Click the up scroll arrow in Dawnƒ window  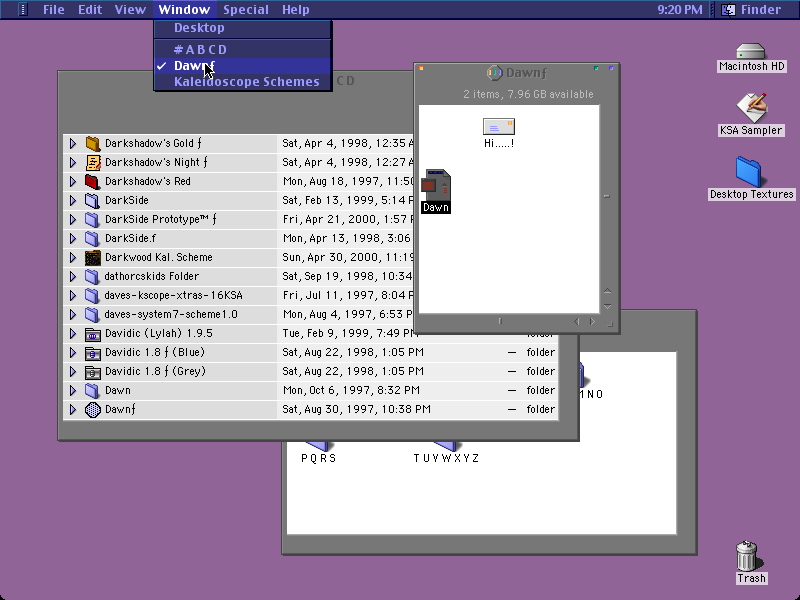coord(607,291)
